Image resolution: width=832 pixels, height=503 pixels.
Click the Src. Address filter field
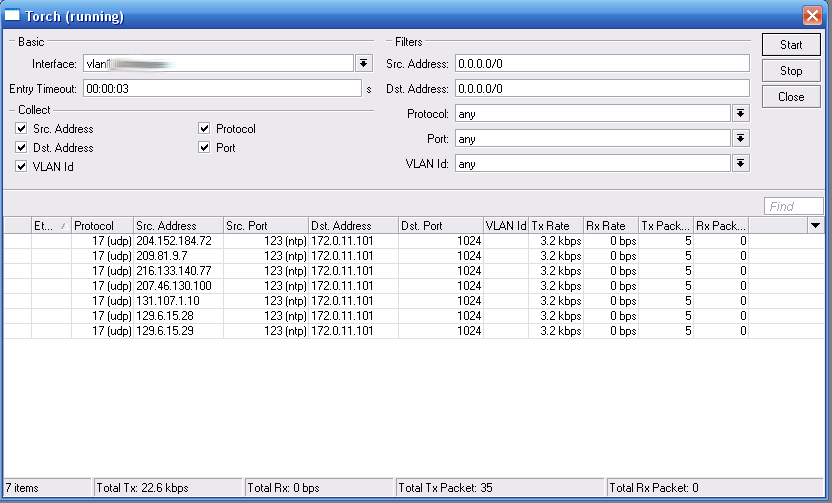[602, 64]
